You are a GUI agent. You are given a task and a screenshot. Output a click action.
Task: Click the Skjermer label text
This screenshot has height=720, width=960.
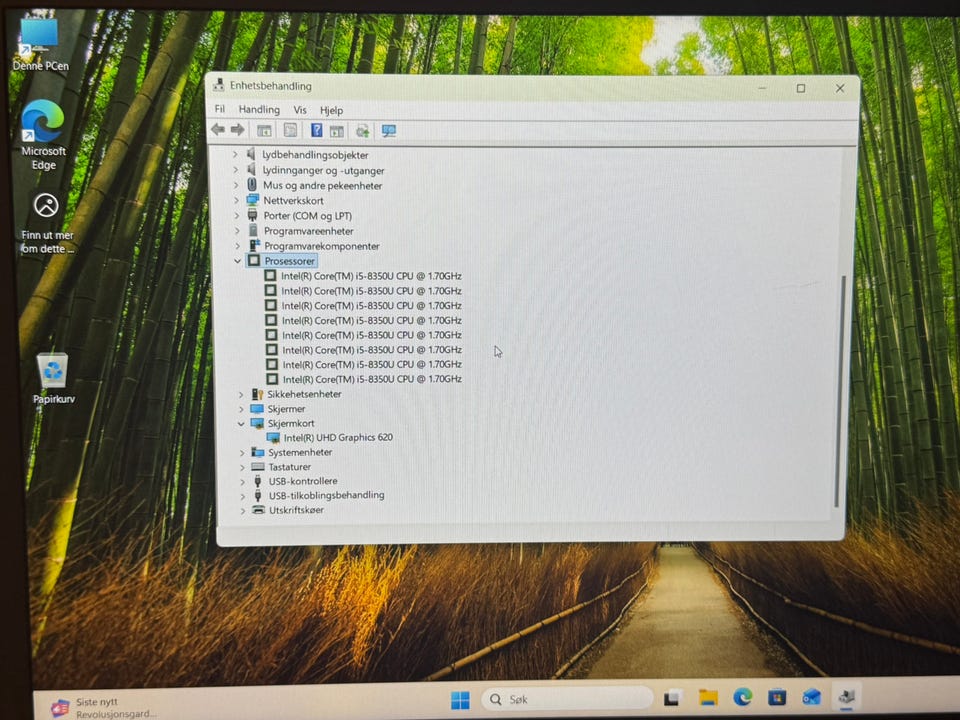(286, 409)
